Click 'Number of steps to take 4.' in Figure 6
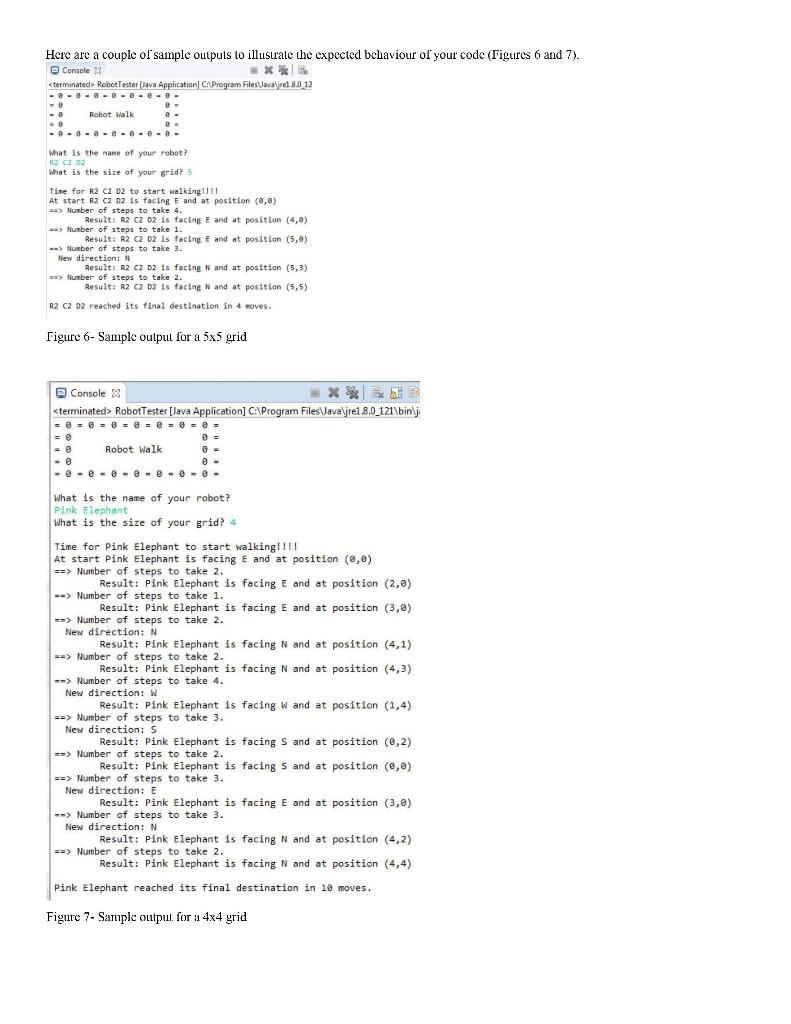The image size is (791, 1024). [x=116, y=210]
